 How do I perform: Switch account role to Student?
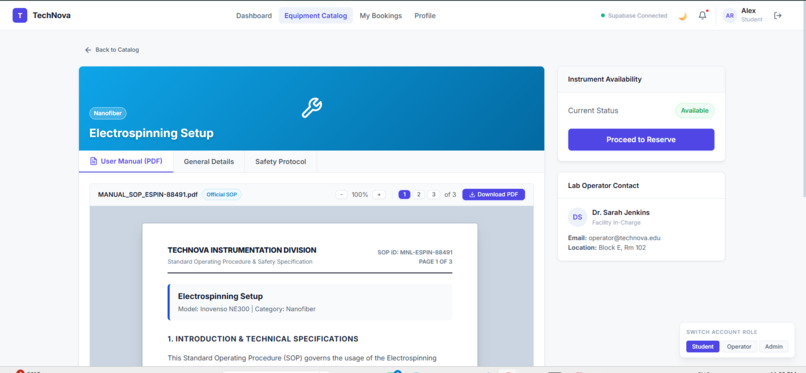tap(702, 347)
